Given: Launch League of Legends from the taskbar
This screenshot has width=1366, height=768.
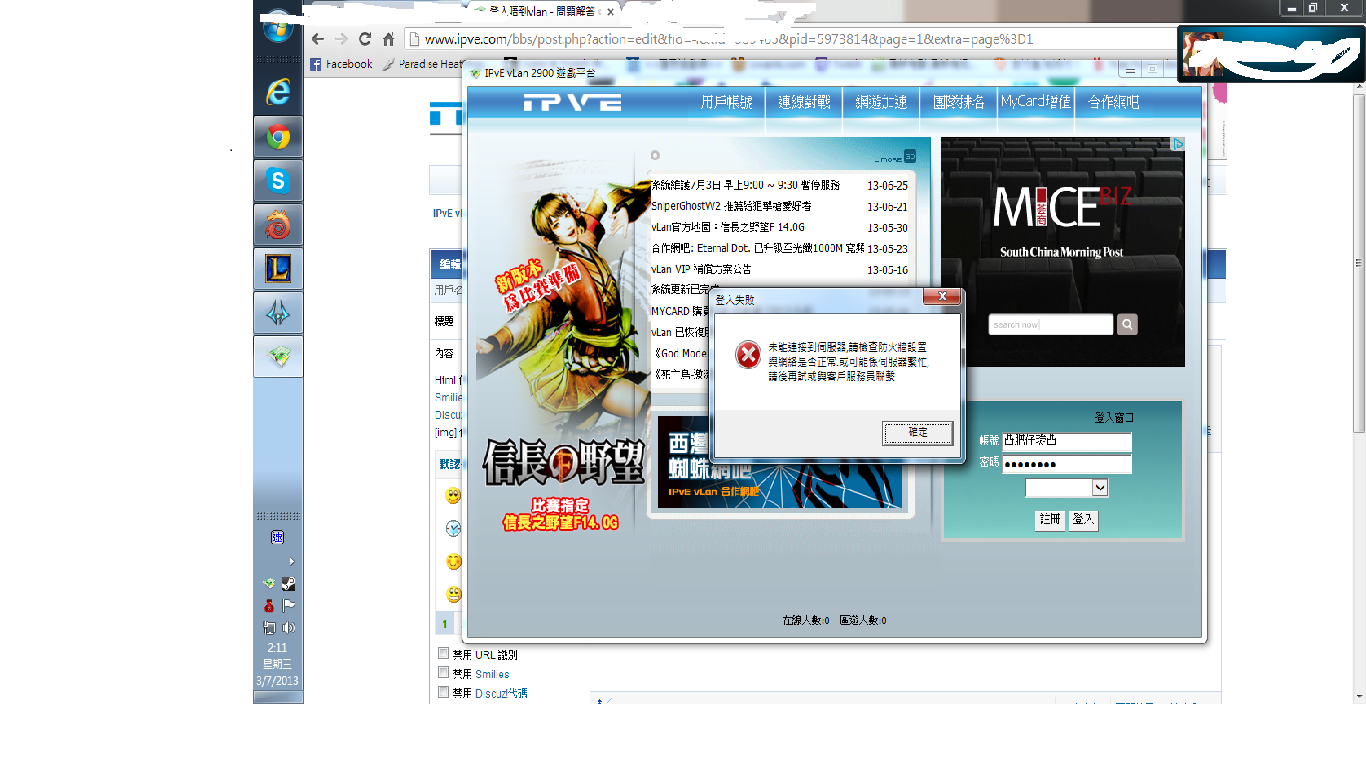Looking at the screenshot, I should (x=278, y=269).
